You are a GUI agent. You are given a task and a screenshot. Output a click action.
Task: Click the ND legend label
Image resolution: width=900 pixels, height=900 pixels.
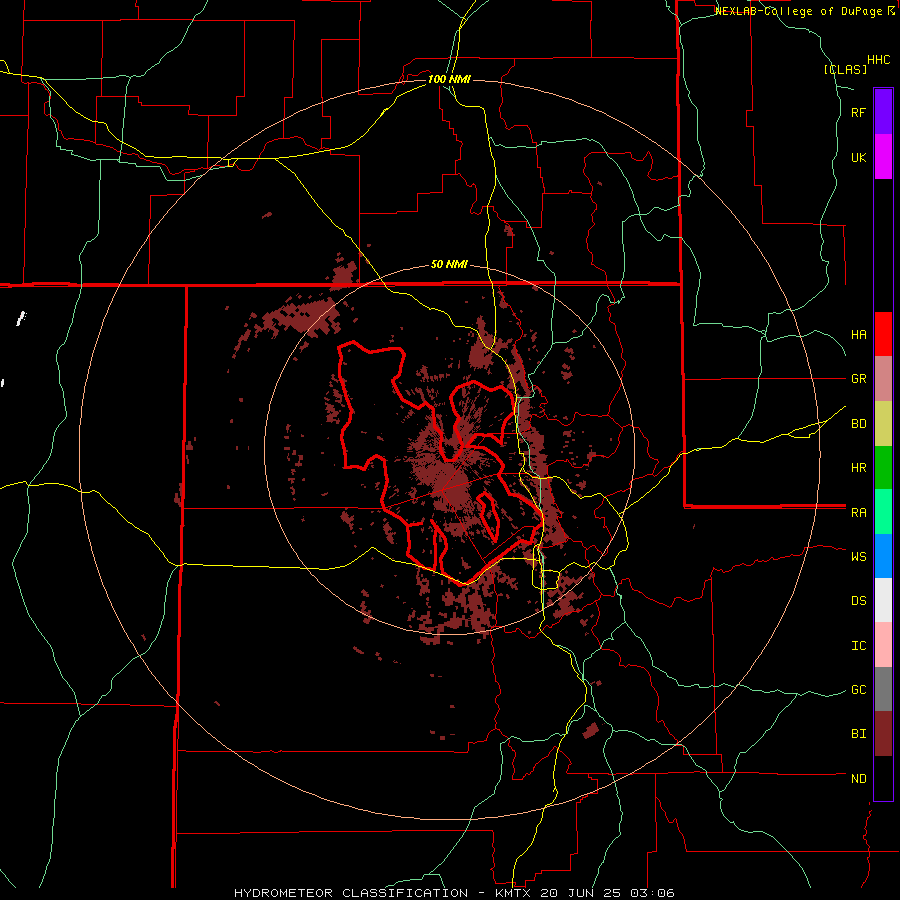[858, 779]
